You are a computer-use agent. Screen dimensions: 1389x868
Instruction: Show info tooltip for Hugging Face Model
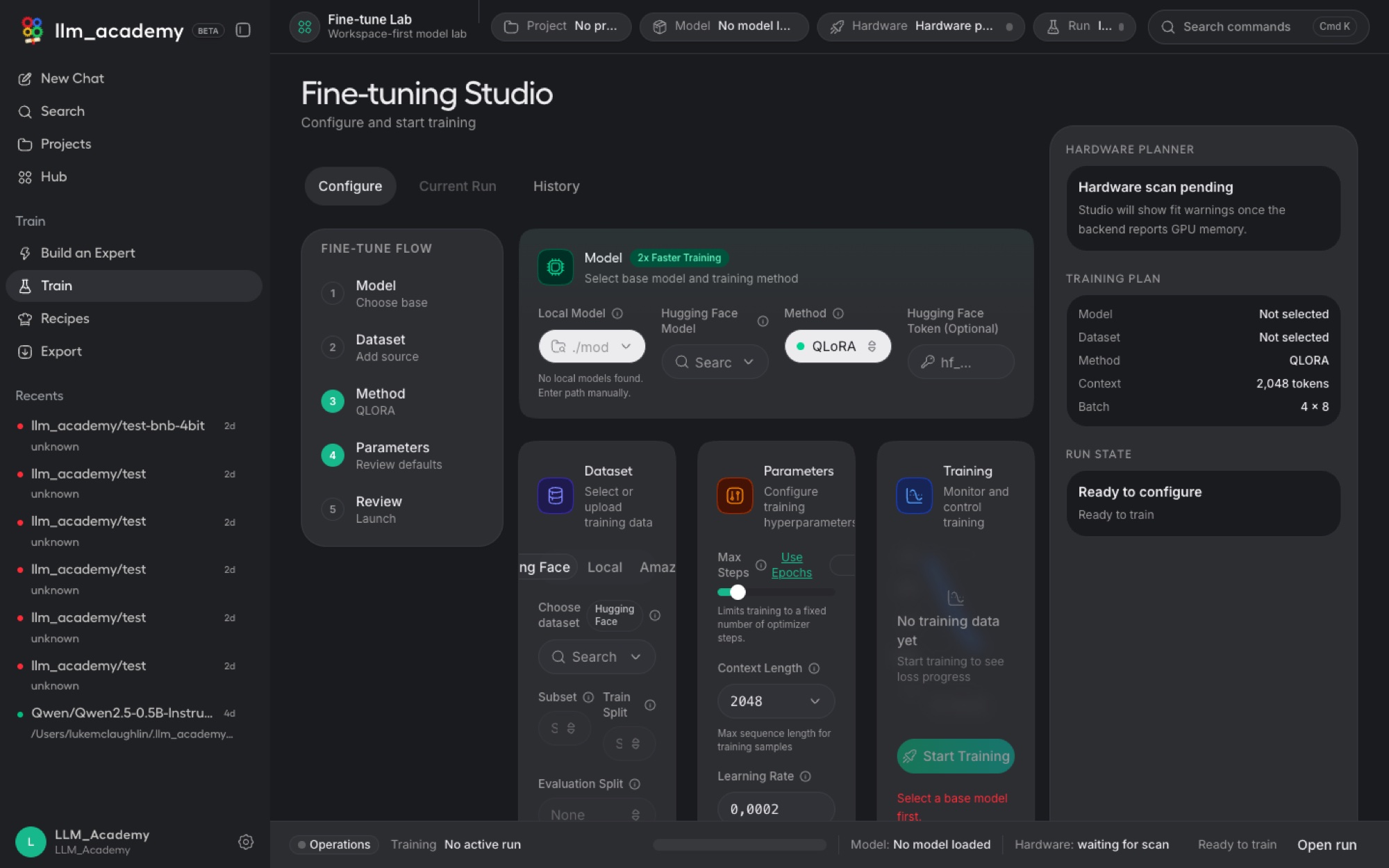click(763, 321)
